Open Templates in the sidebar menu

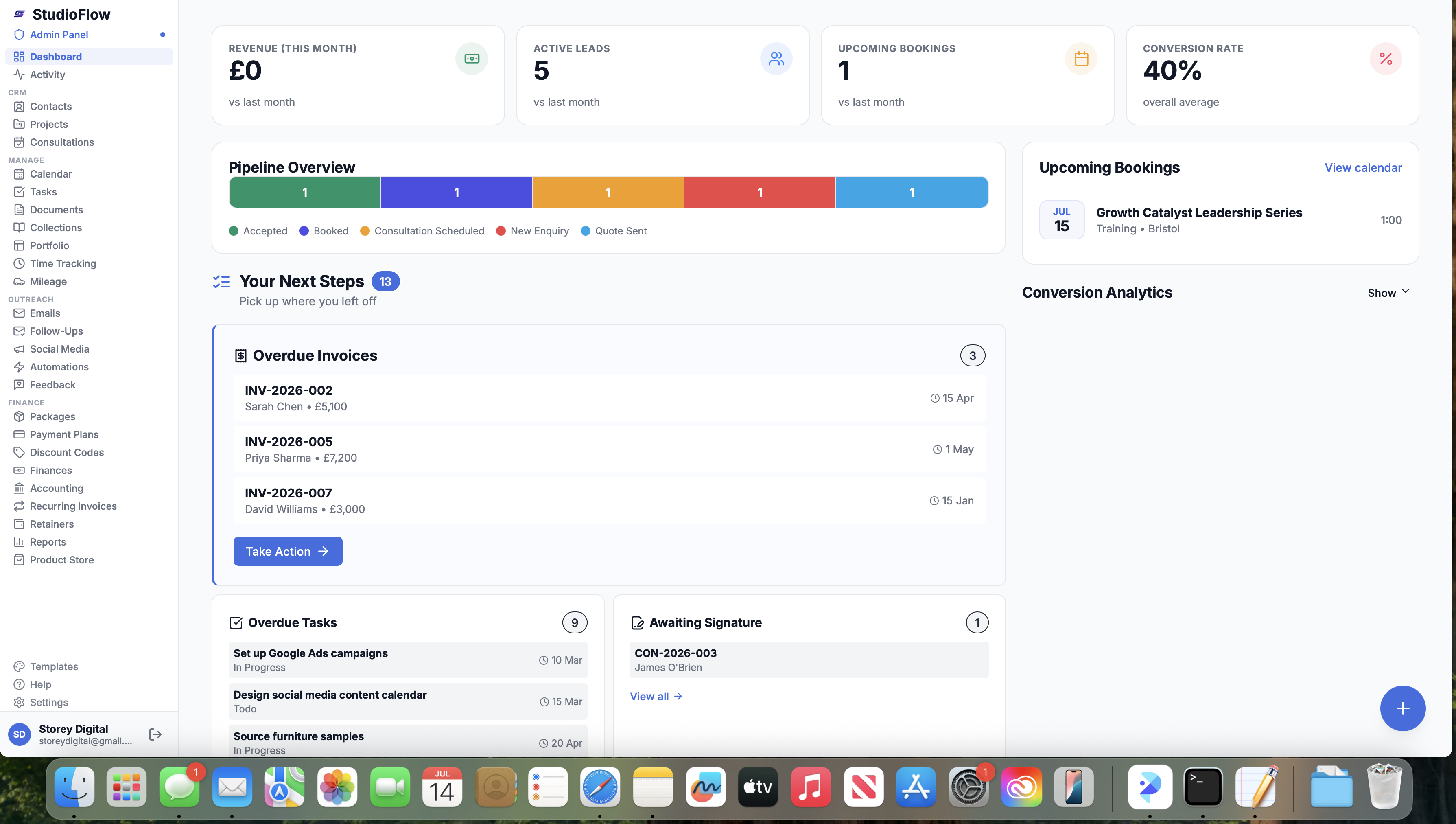(89, 666)
